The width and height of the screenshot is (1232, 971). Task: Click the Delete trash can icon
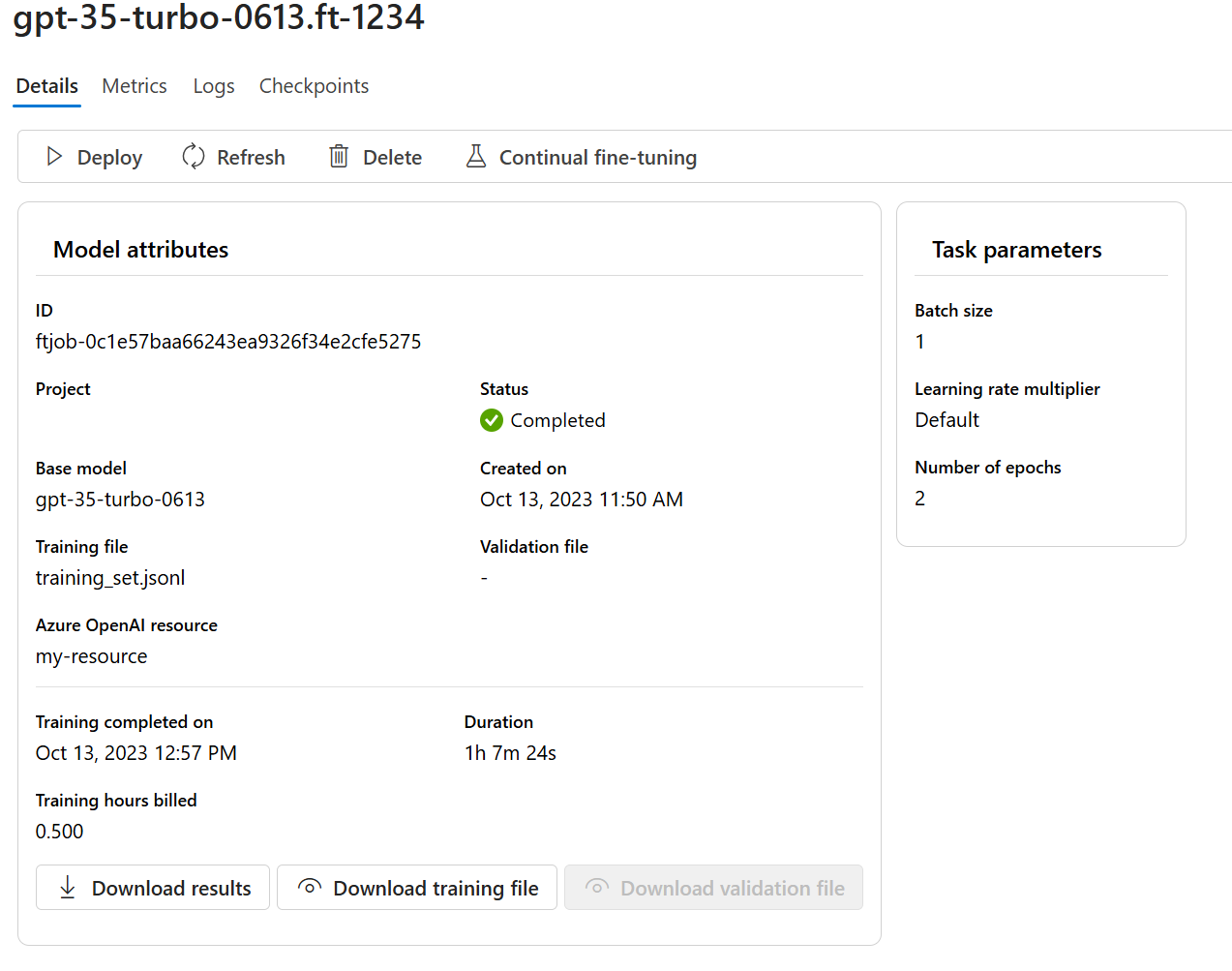[339, 156]
